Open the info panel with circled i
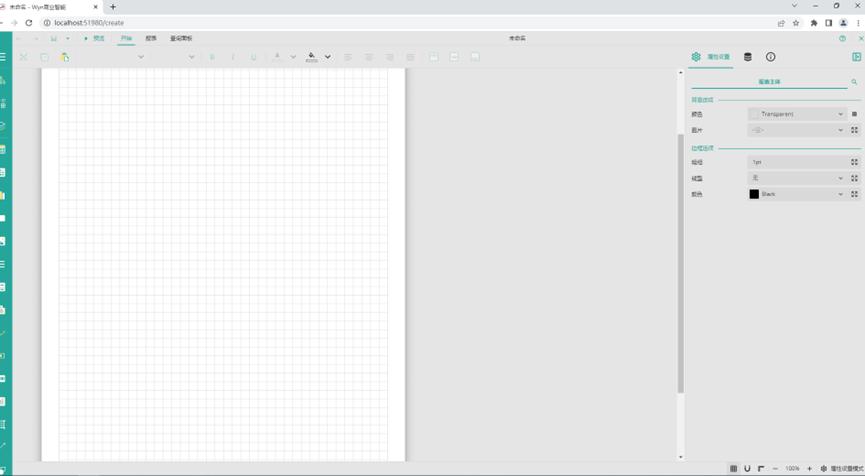Image resolution: width=865 pixels, height=476 pixels. point(771,57)
